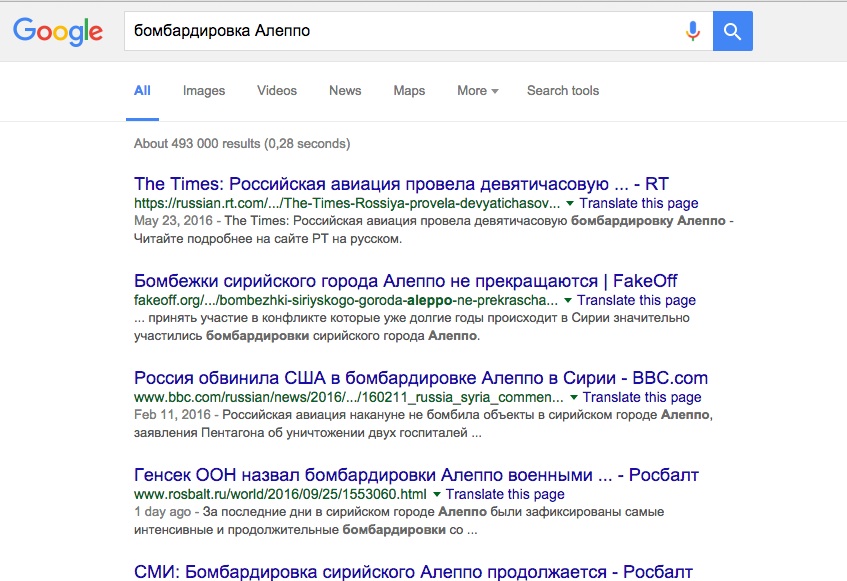Expand options for the Rosbalt result URL
The width and height of the screenshot is (847, 581).
pyautogui.click(x=436, y=494)
